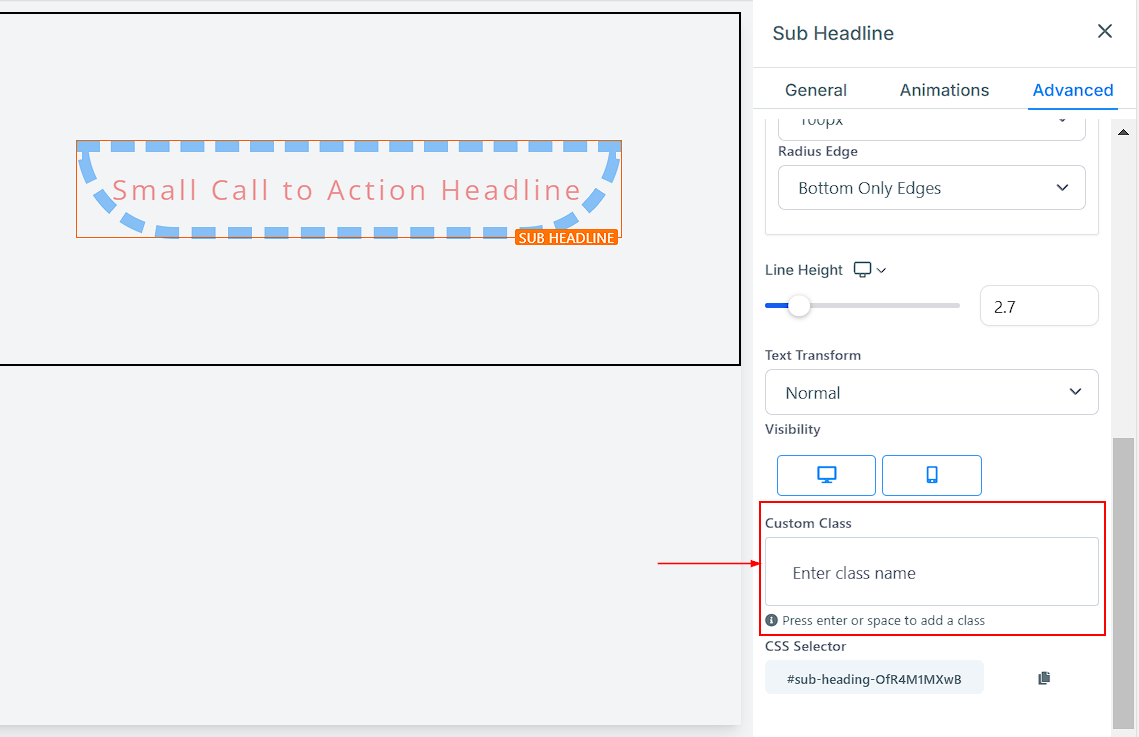
Task: Toggle mobile visibility button
Action: pyautogui.click(x=931, y=475)
